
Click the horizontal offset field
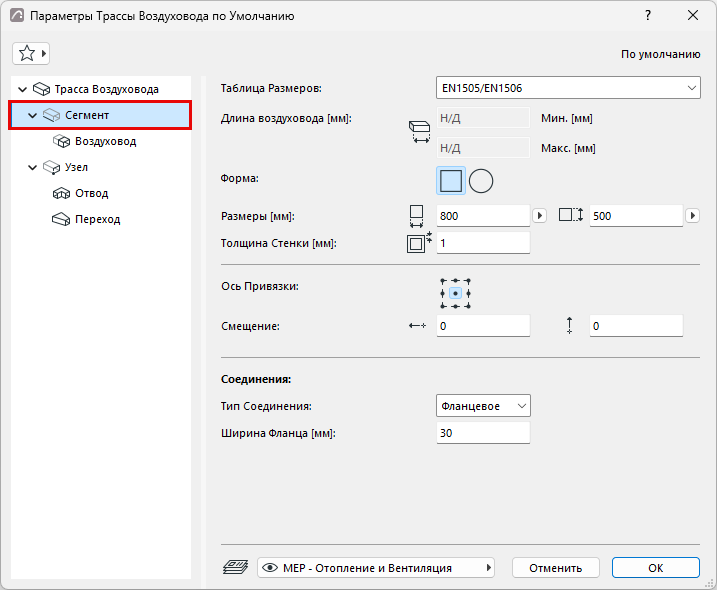483,326
